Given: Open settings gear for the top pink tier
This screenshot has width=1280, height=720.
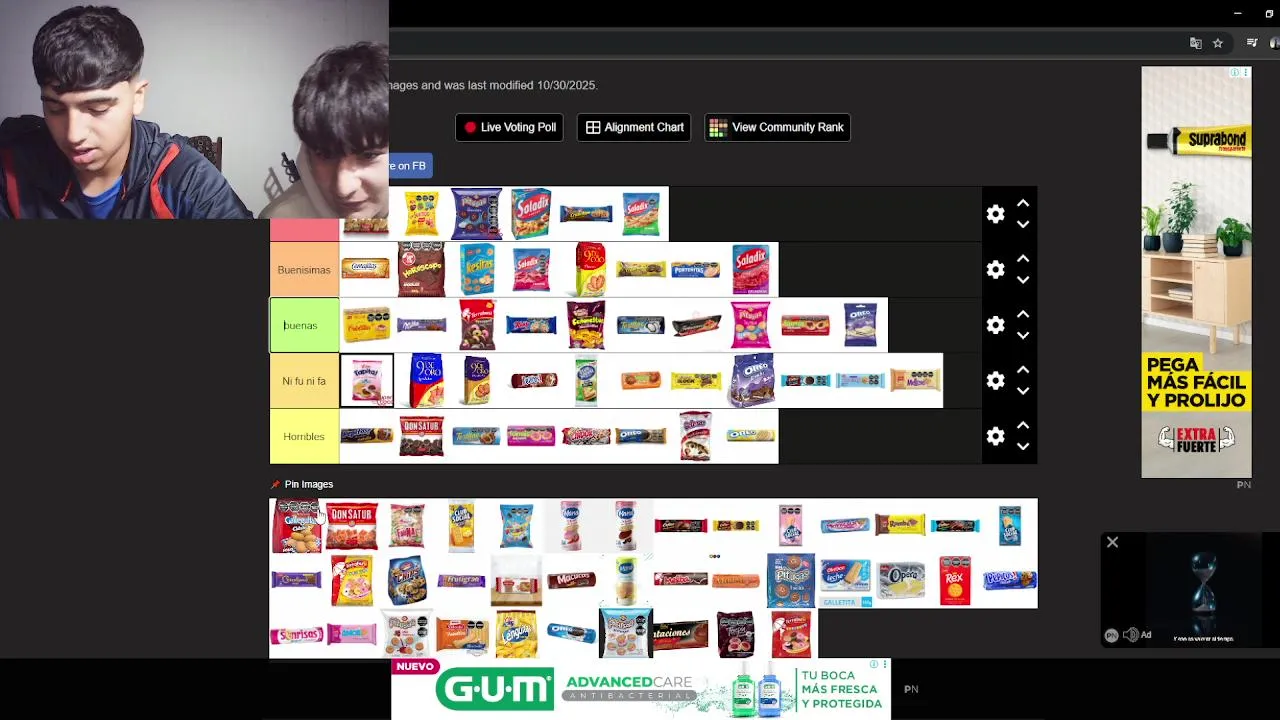Looking at the screenshot, I should (x=995, y=214).
